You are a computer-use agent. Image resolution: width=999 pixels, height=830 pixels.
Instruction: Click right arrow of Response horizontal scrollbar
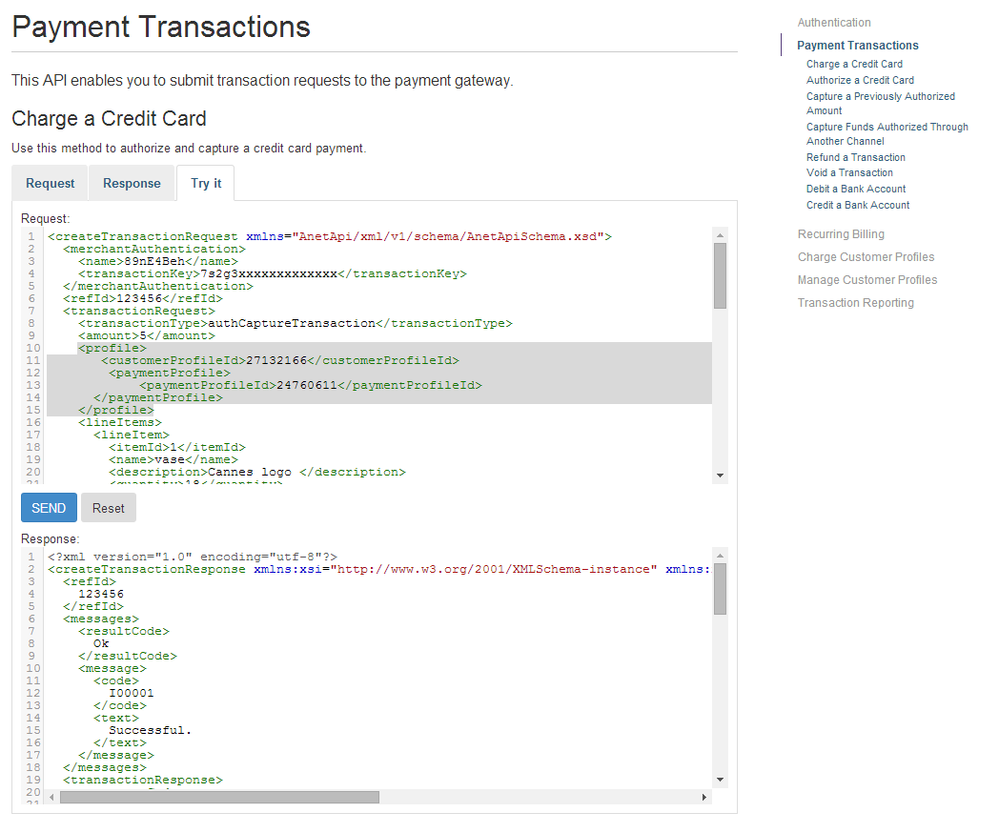704,797
